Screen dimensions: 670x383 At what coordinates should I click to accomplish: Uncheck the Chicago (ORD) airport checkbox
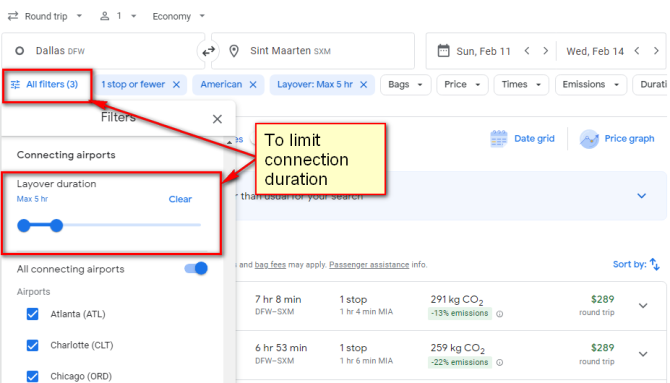pyautogui.click(x=32, y=377)
